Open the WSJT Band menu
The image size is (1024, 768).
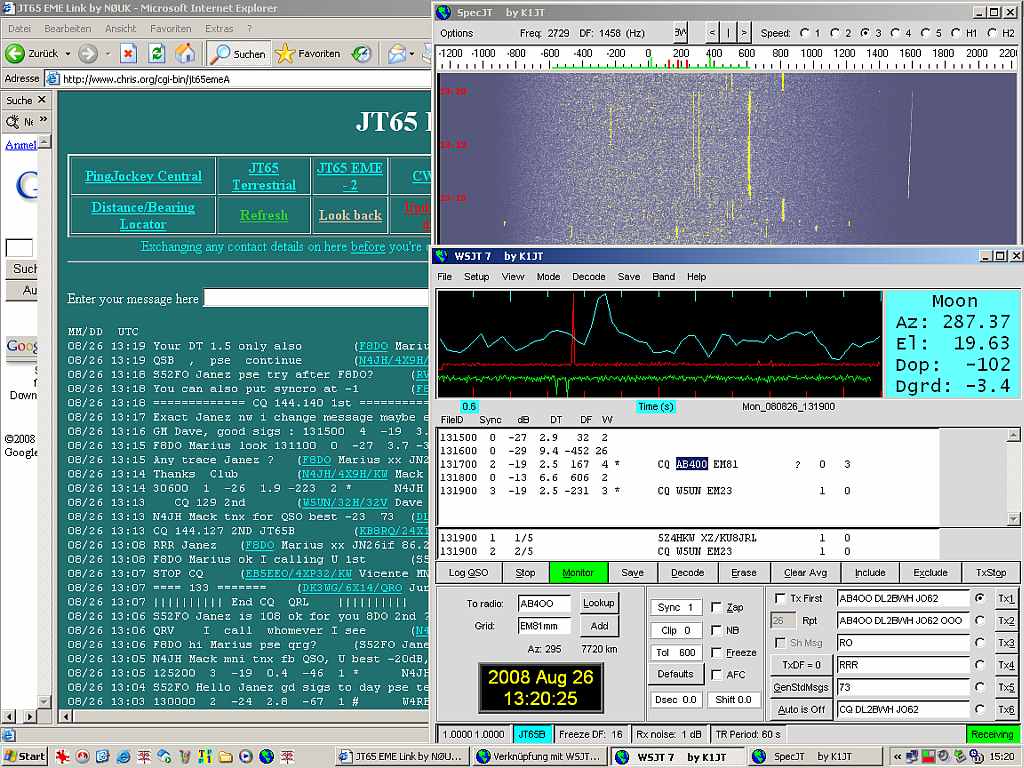point(664,276)
